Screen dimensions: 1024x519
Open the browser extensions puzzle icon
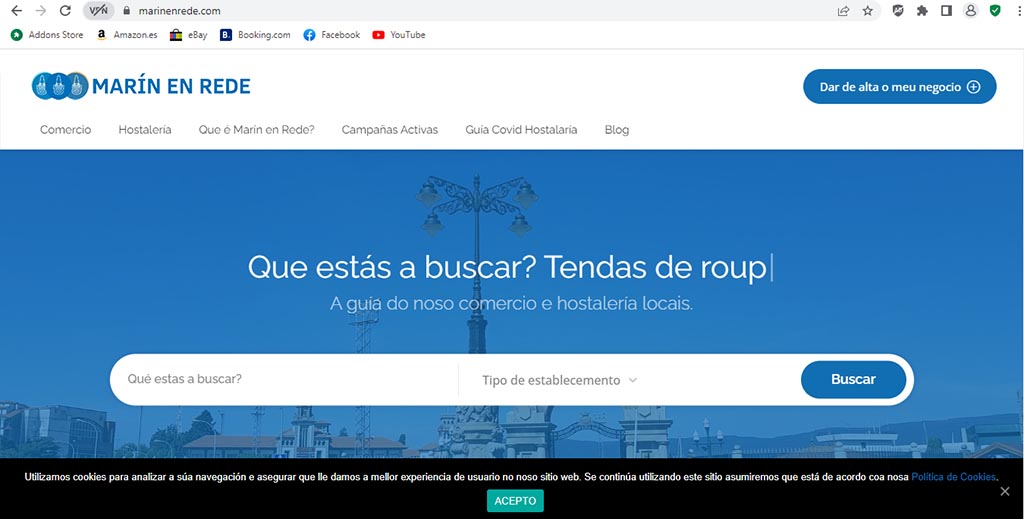pyautogui.click(x=922, y=11)
